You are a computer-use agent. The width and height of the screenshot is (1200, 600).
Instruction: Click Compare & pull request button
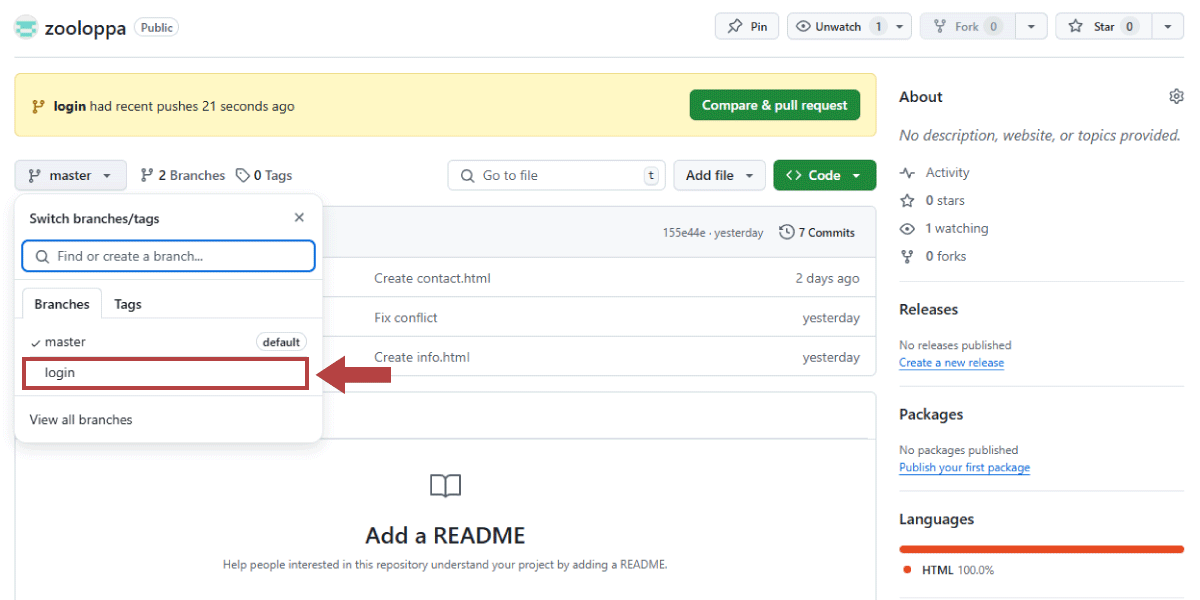tap(775, 105)
